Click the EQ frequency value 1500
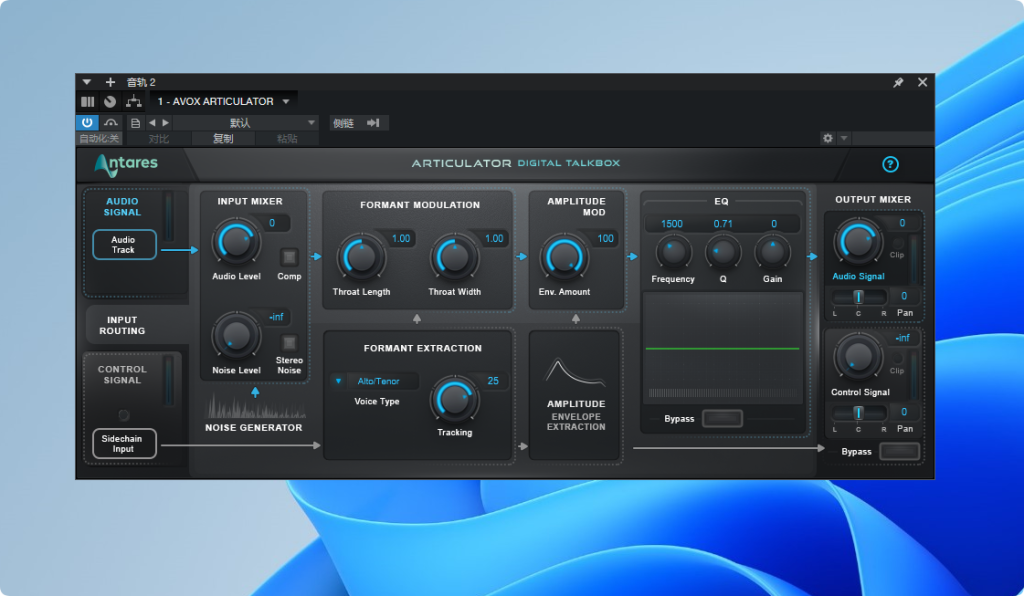 672,224
